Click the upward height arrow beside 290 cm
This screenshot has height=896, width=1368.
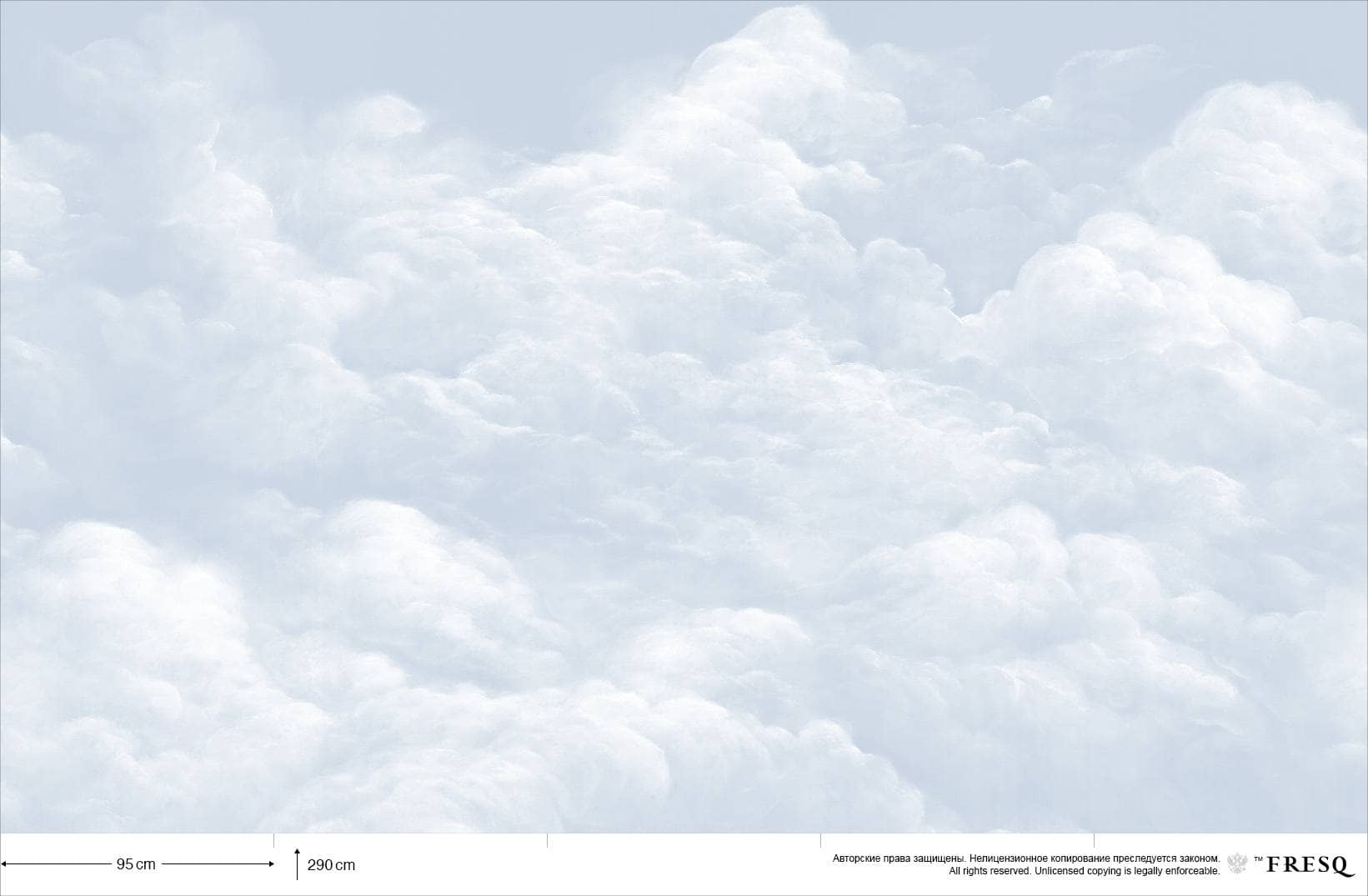coord(297,864)
